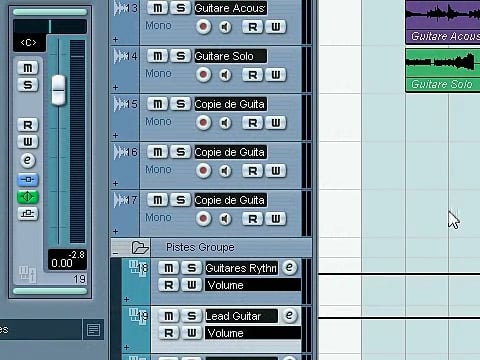Select the Guitare Solo track name field
This screenshot has width=480, height=360.
pyautogui.click(x=231, y=56)
